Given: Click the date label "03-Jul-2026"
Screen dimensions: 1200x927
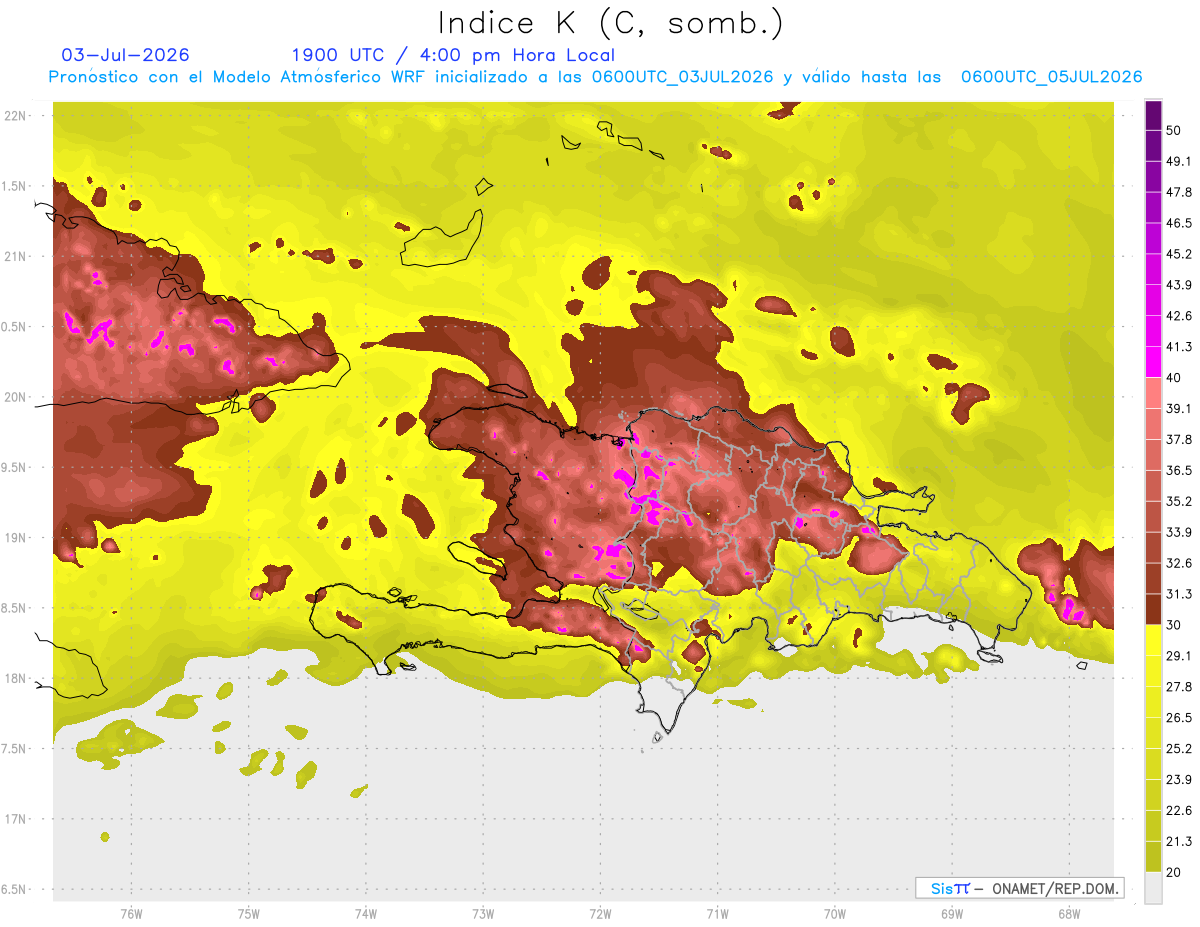Looking at the screenshot, I should click(125, 55).
